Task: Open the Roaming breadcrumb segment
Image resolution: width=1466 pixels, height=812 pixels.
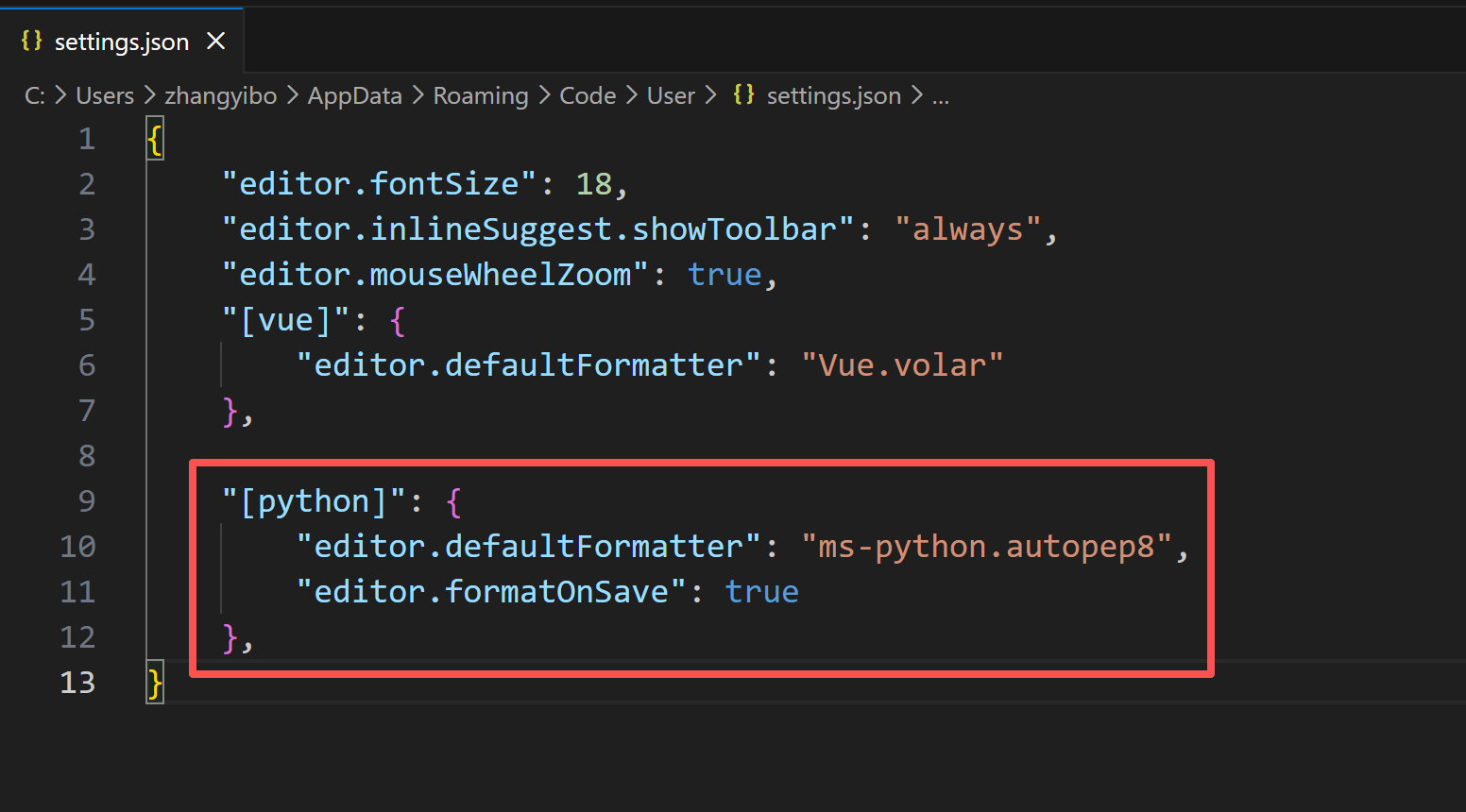Action: [x=480, y=95]
